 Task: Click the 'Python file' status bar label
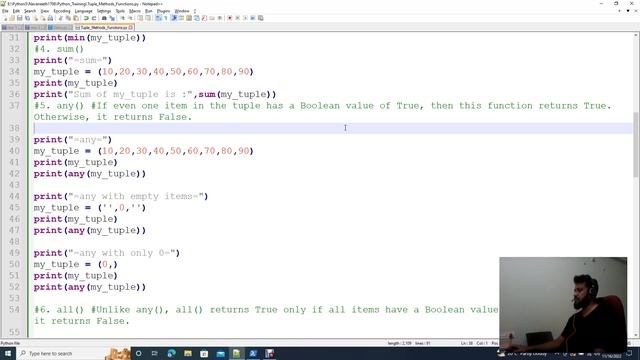point(10,343)
